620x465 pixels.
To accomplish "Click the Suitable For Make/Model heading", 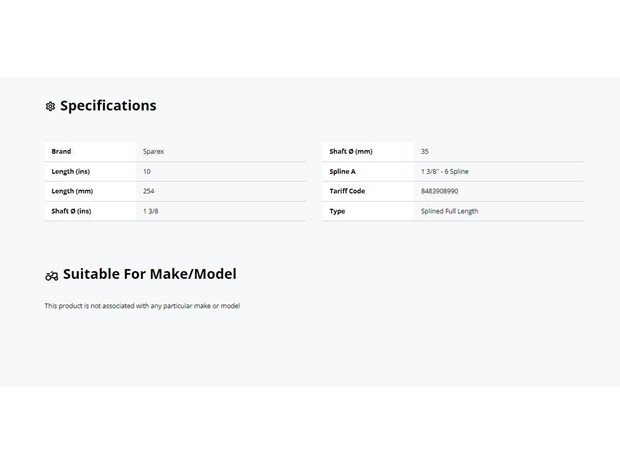I will (x=150, y=274).
